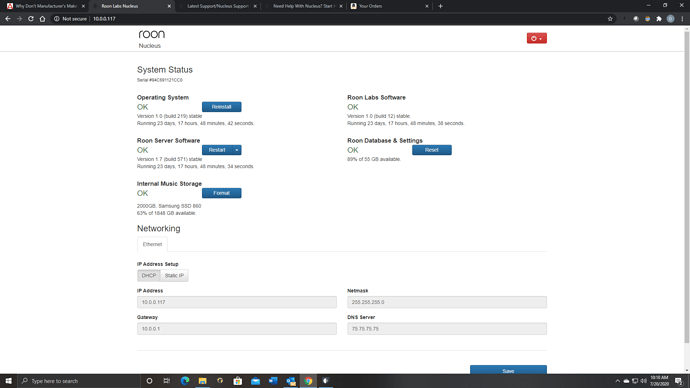Switch to Need Help With Nucleus tab

(303, 6)
